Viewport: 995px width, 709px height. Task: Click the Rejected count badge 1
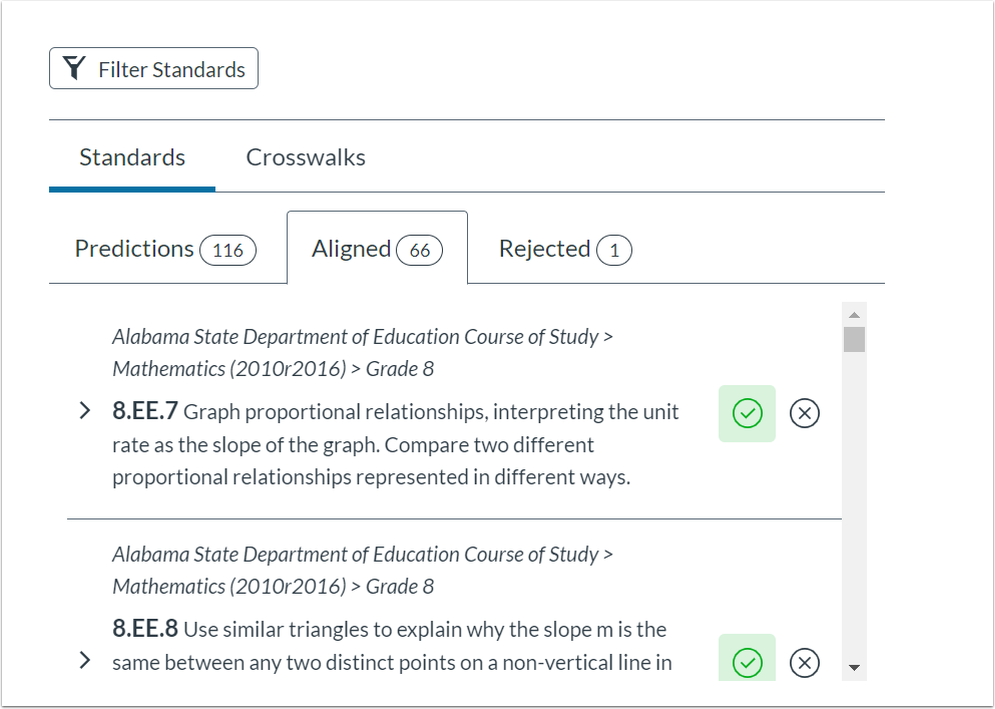[614, 250]
